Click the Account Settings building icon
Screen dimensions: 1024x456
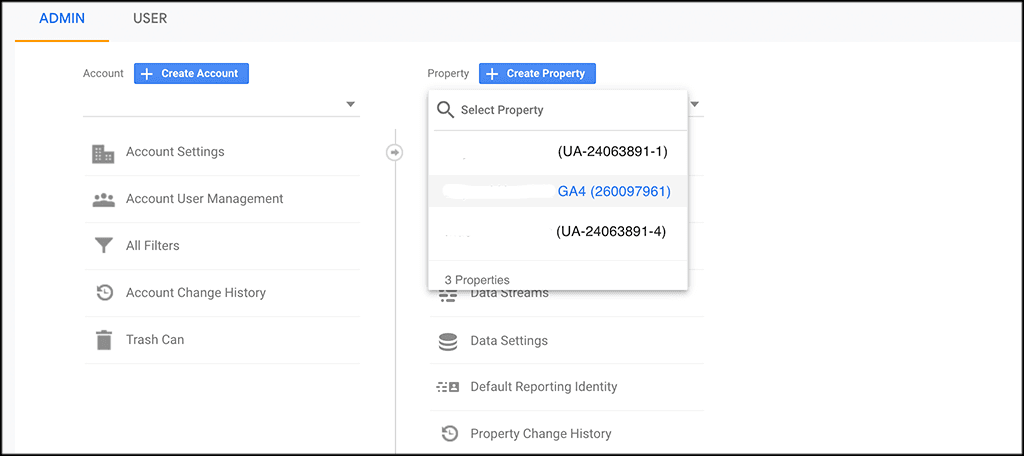[103, 153]
